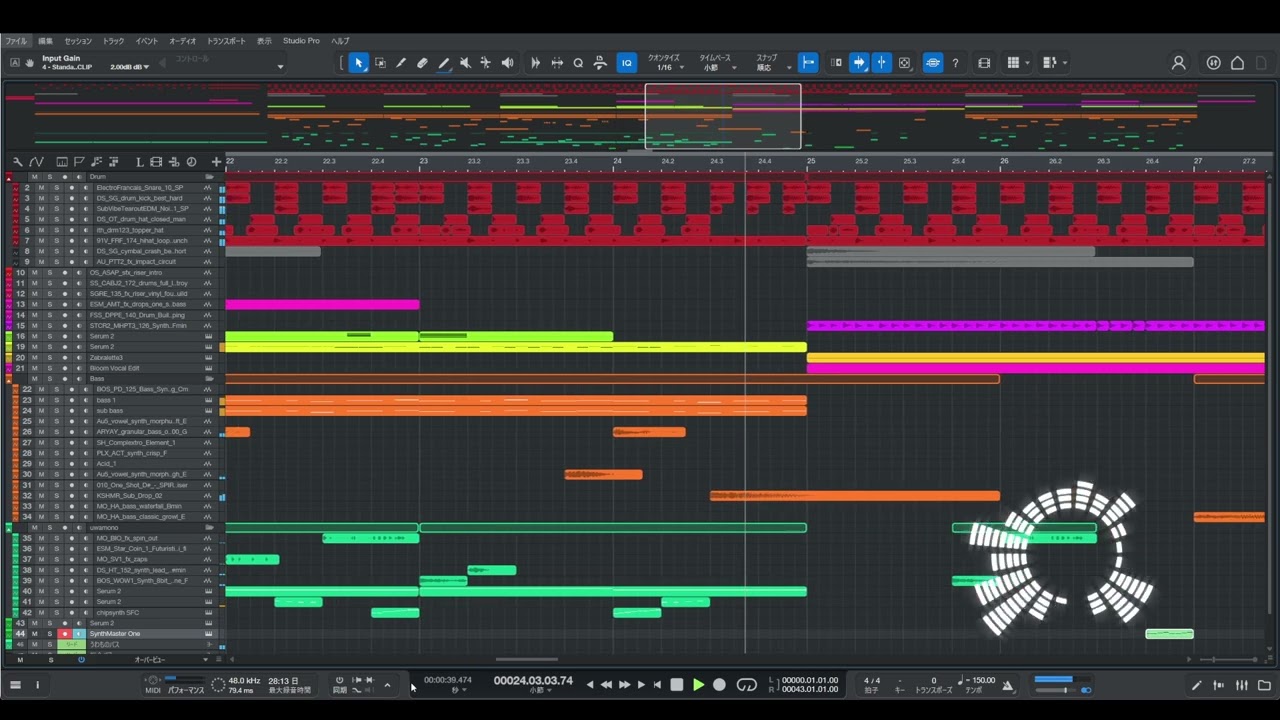1280x720 pixels.
Task: Toggle the blue snap-to-grid button
Action: [809, 63]
